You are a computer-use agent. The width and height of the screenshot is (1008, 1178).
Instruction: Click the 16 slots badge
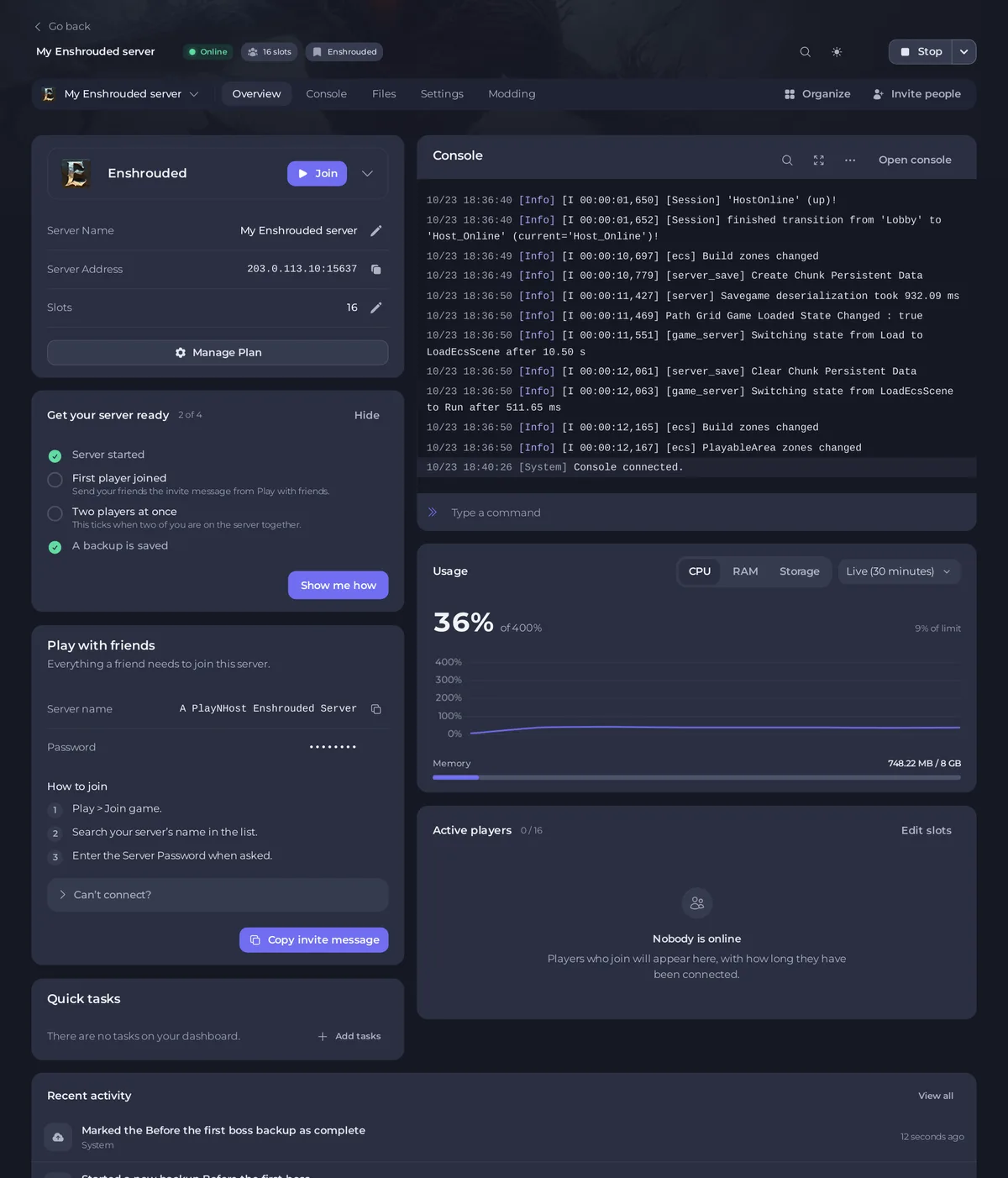tap(270, 52)
